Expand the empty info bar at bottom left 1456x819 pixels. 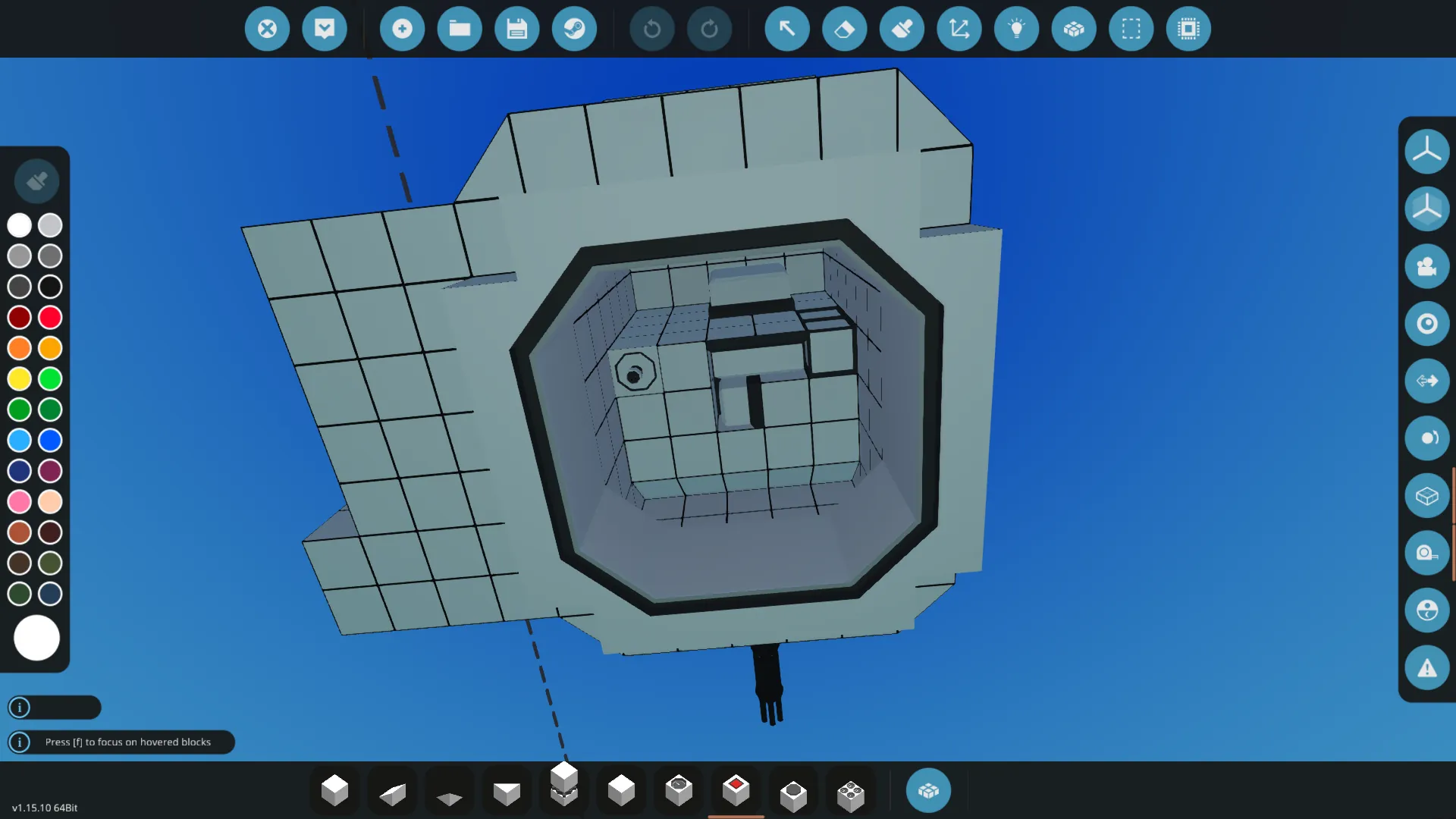pos(55,708)
